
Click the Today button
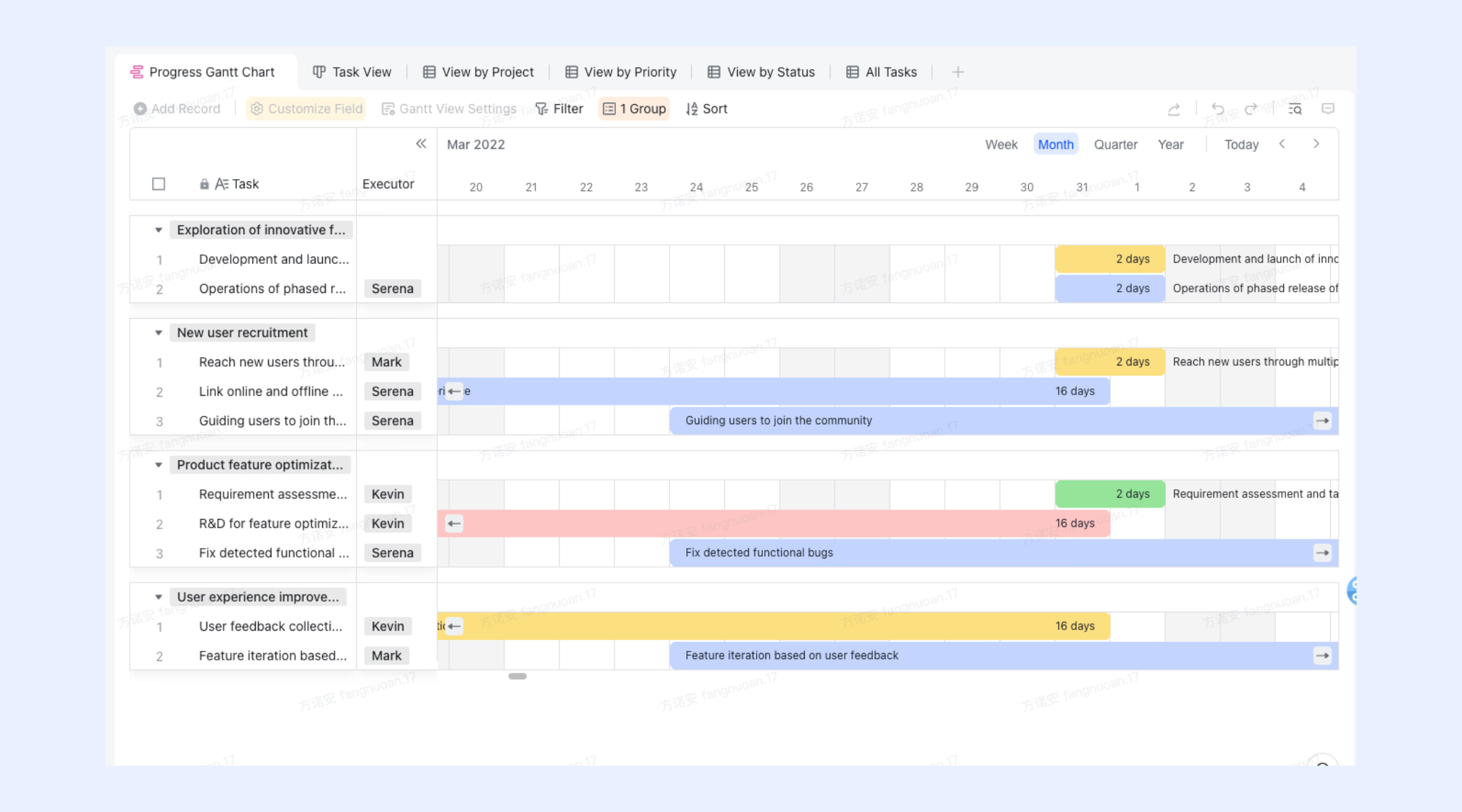(1241, 144)
